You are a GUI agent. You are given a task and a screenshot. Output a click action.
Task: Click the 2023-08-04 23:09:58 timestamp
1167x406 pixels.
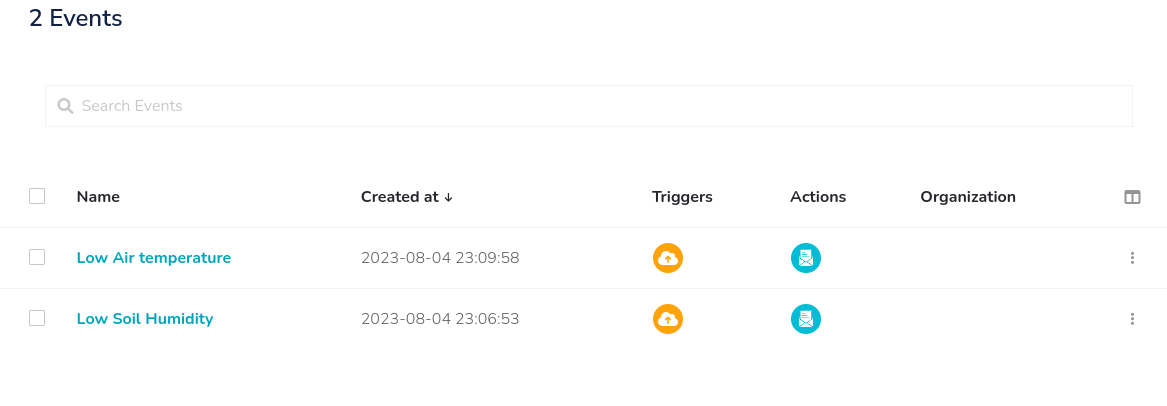click(x=440, y=258)
